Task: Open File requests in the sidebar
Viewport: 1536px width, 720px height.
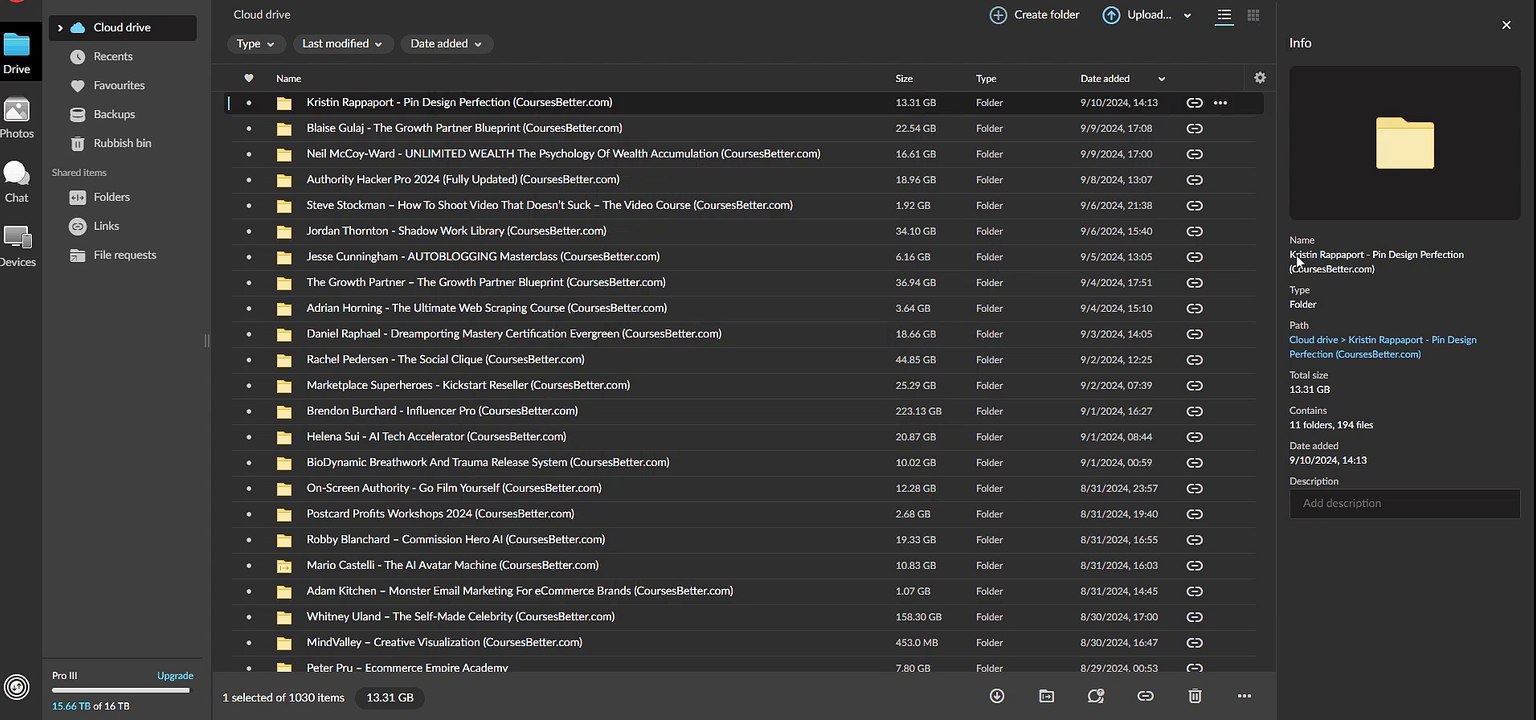Action: point(123,255)
